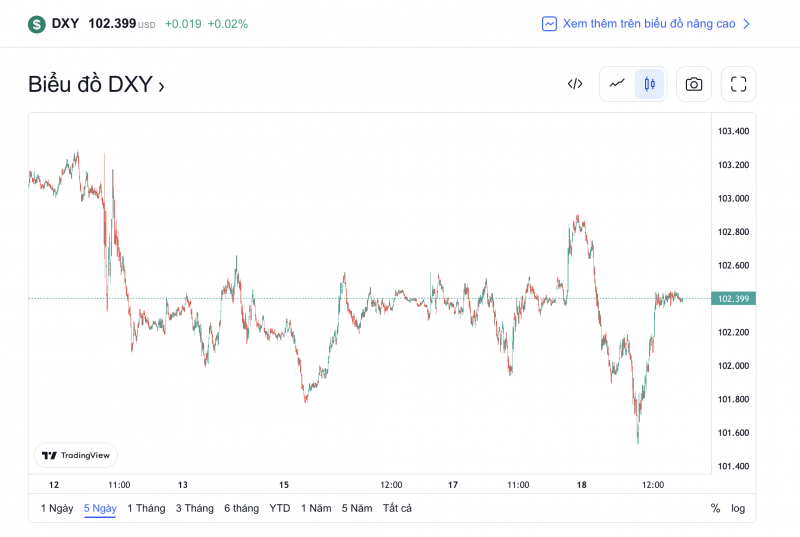Click the embed code icon

[x=575, y=84]
